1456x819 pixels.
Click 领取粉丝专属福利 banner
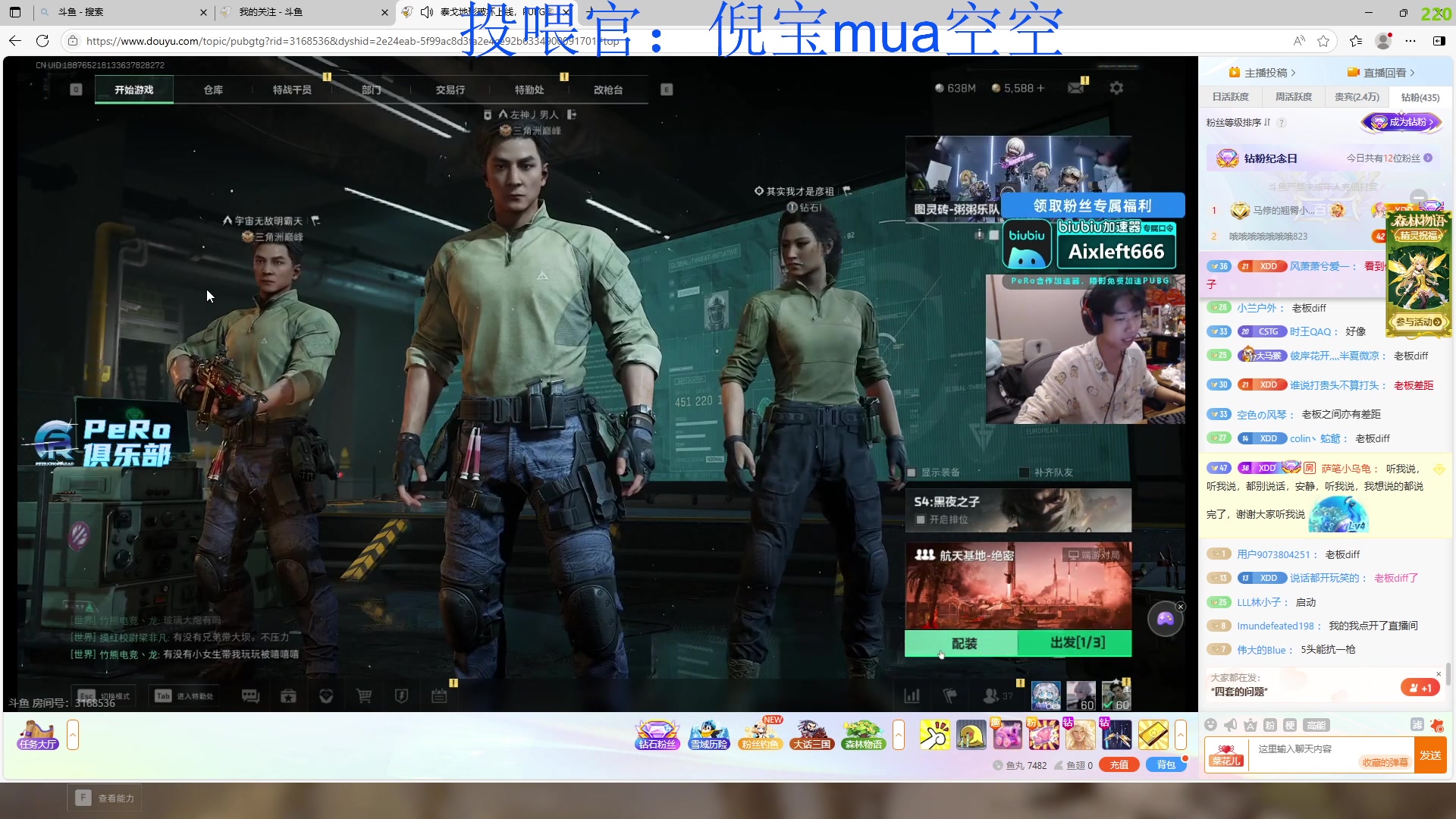click(x=1093, y=206)
